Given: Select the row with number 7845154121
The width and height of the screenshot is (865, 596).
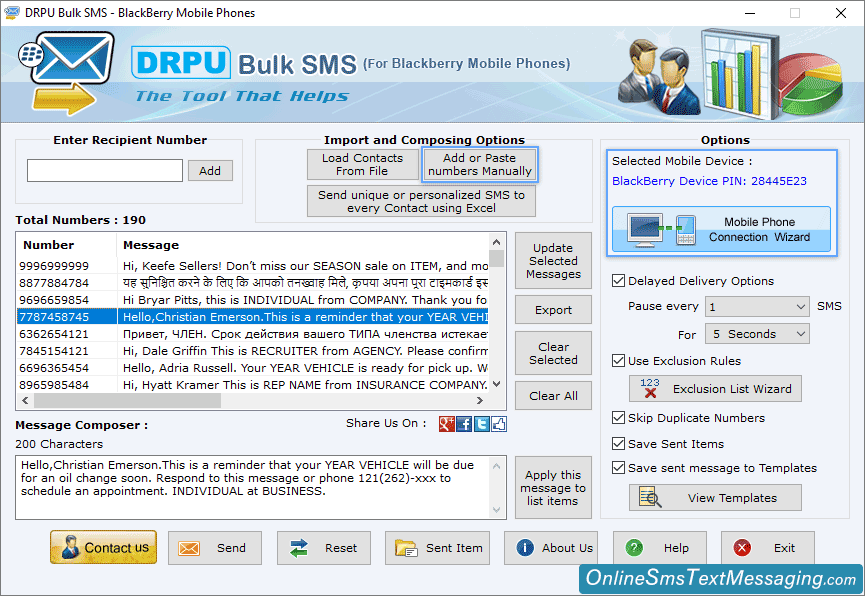Looking at the screenshot, I should tap(253, 351).
